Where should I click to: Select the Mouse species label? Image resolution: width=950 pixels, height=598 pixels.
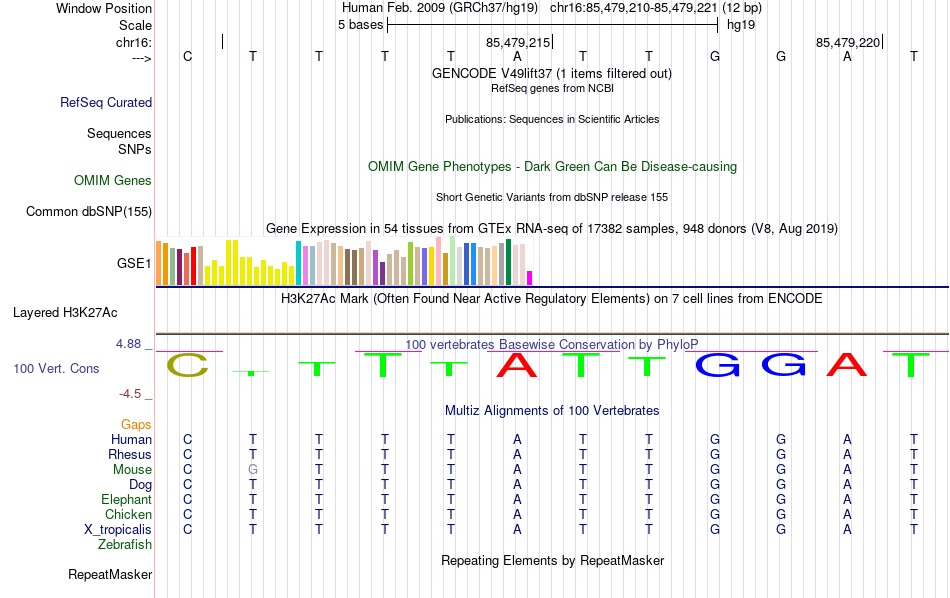[x=133, y=470]
